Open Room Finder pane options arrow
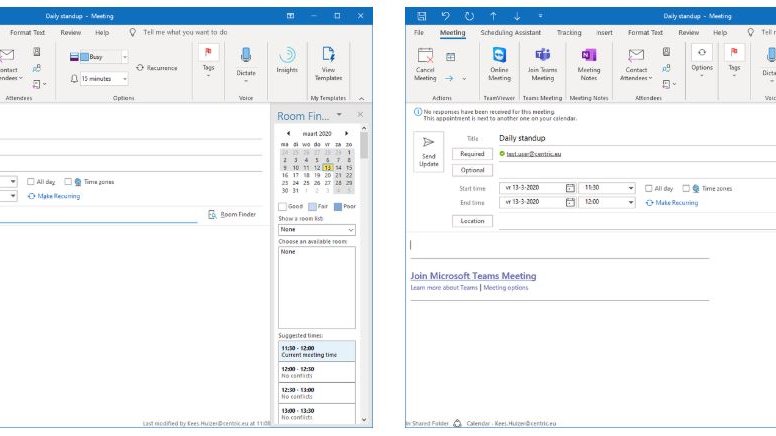The height and width of the screenshot is (436, 776). [x=339, y=114]
